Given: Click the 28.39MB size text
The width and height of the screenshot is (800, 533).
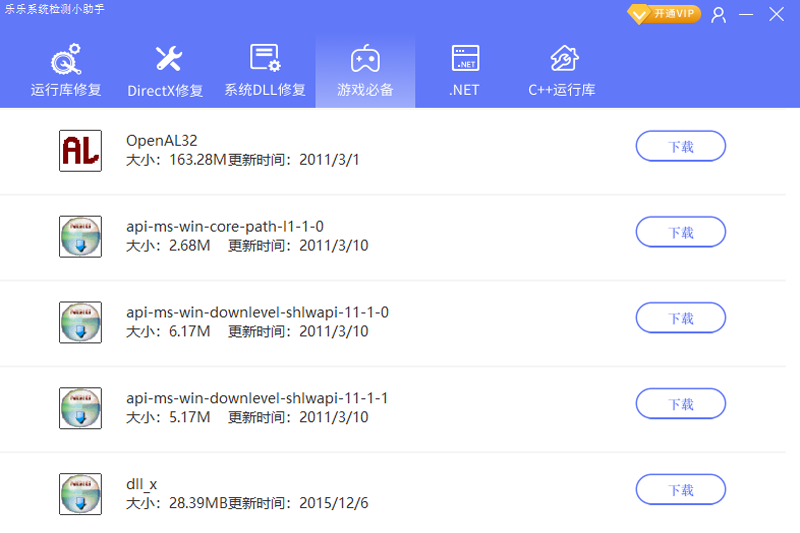Looking at the screenshot, I should [x=198, y=503].
